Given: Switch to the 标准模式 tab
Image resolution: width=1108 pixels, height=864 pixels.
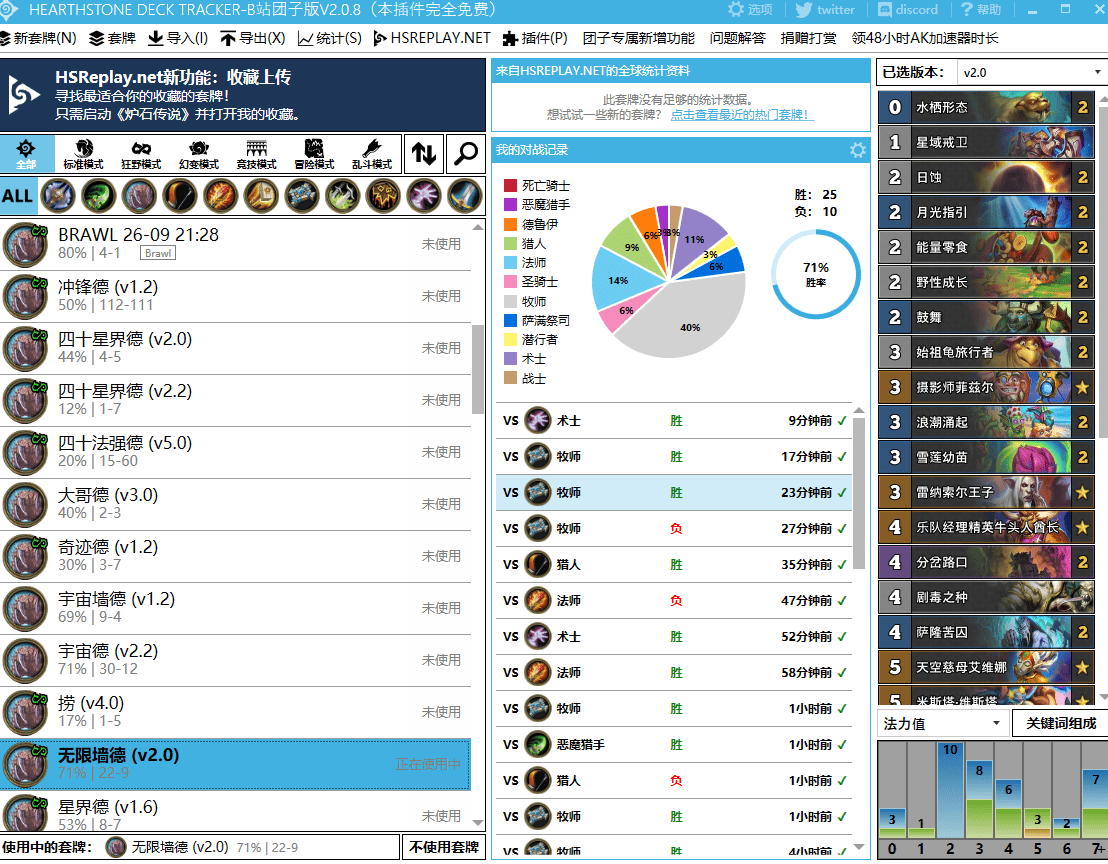Looking at the screenshot, I should 83,154.
